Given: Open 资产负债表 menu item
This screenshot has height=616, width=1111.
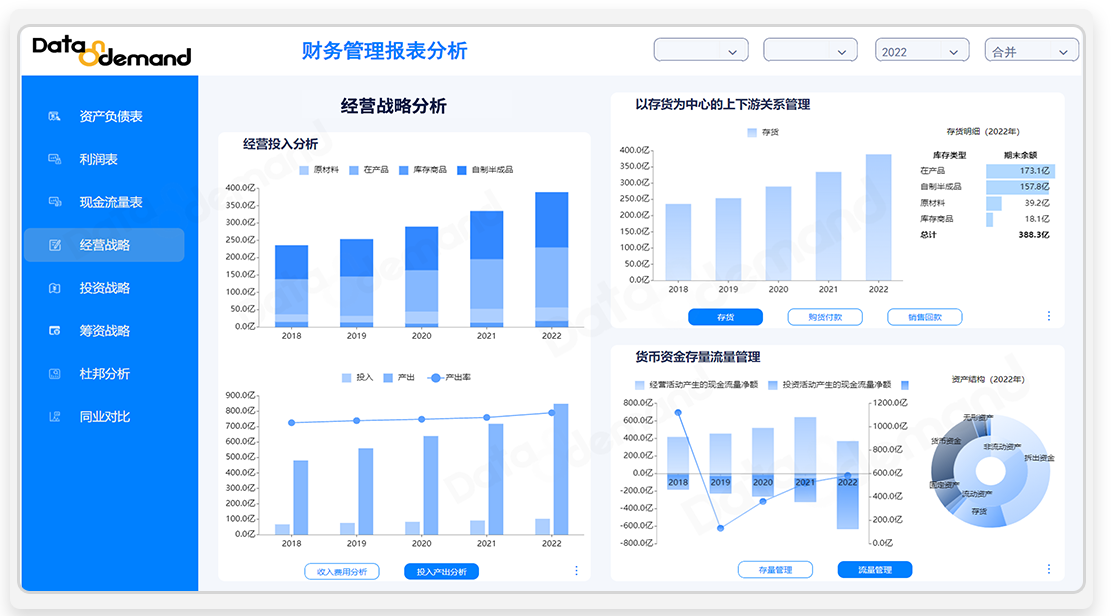Looking at the screenshot, I should (x=111, y=116).
